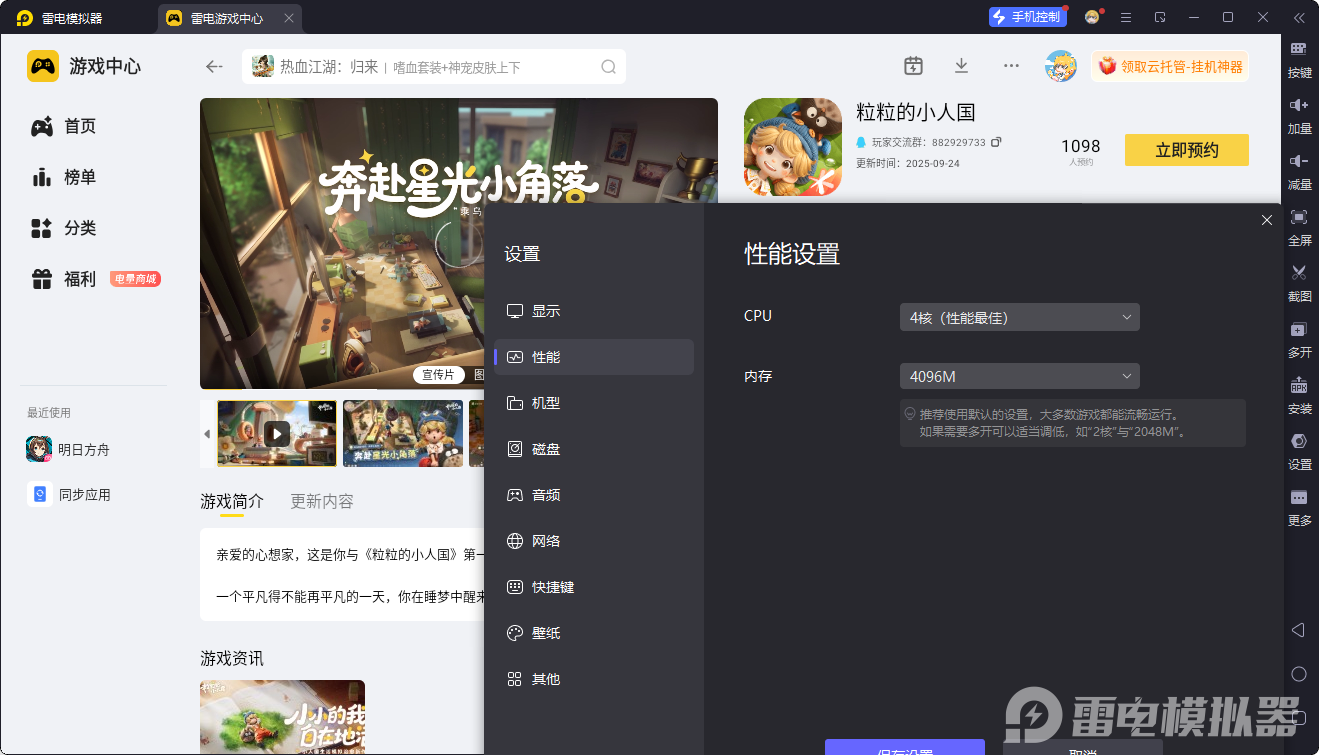The image size is (1319, 755).
Task: Close the settings dialog with X
Action: 1267,220
